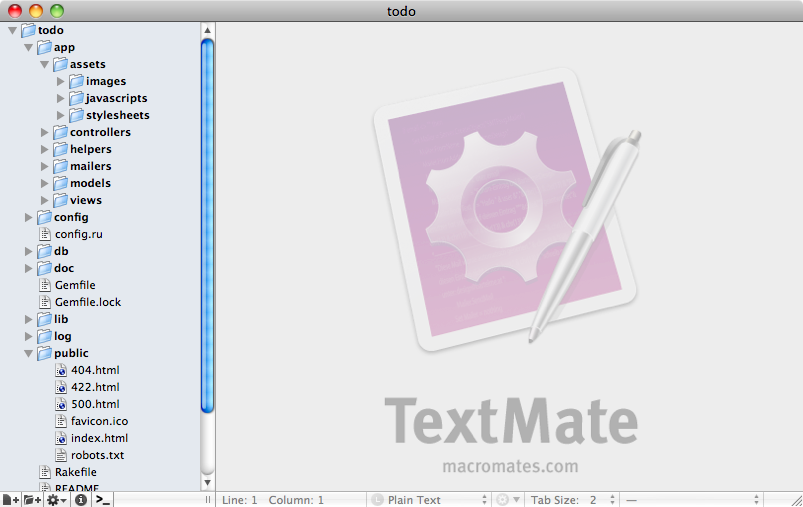Click the terminal prompt icon in the drawer footer
This screenshot has height=507, width=803.
[x=103, y=500]
